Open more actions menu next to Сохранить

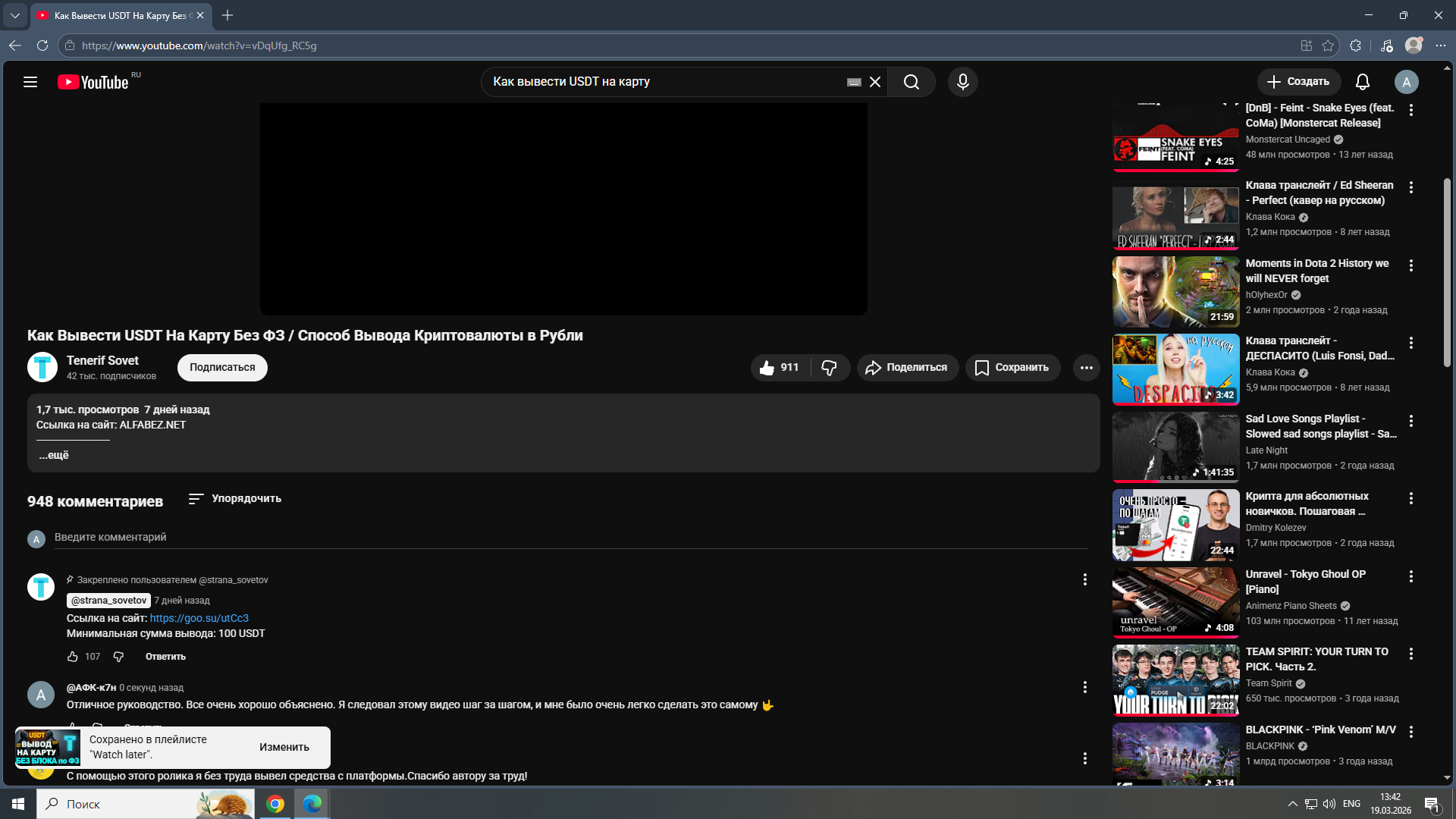(x=1086, y=368)
